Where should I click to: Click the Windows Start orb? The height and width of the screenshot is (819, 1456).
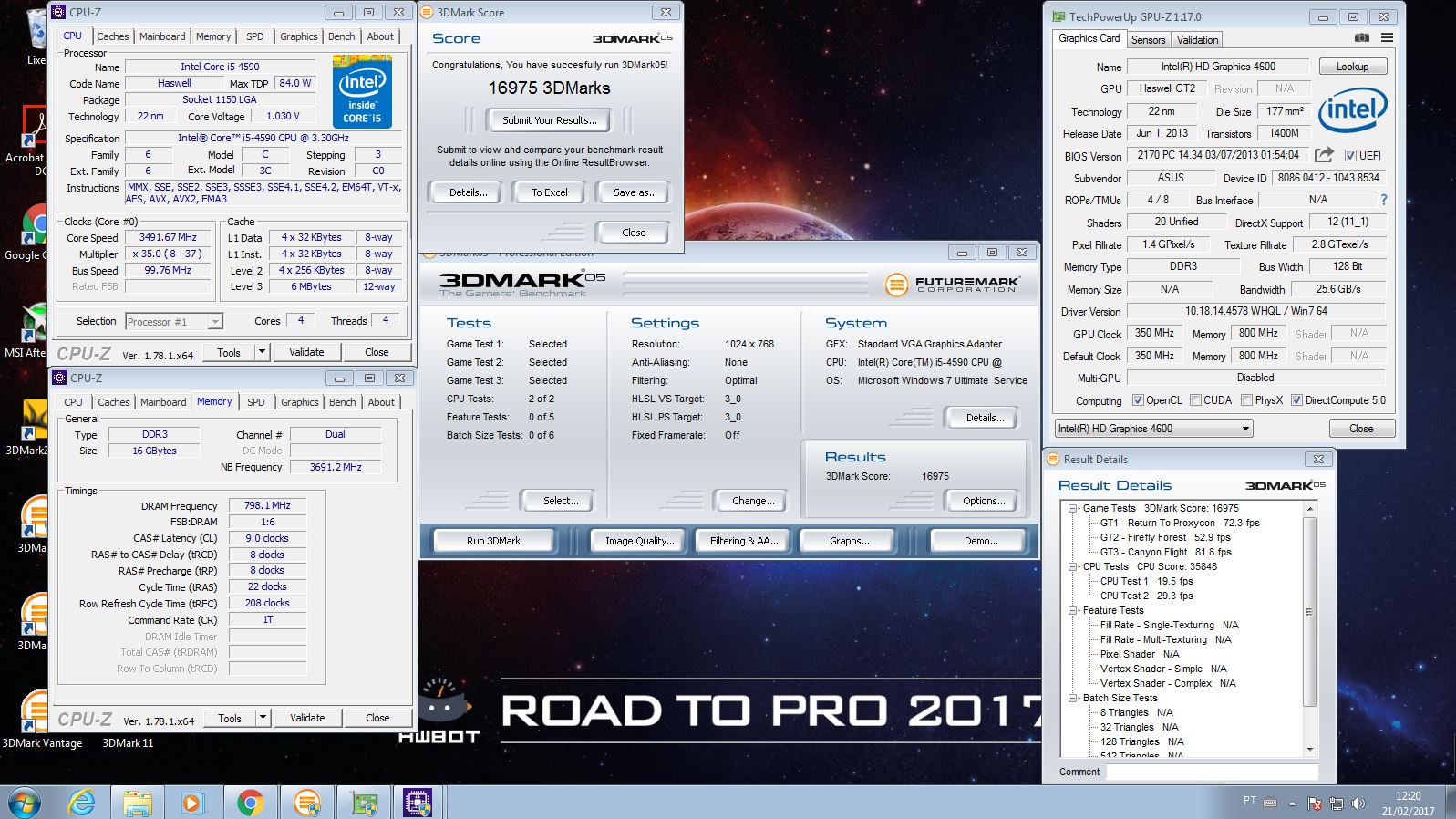point(25,803)
